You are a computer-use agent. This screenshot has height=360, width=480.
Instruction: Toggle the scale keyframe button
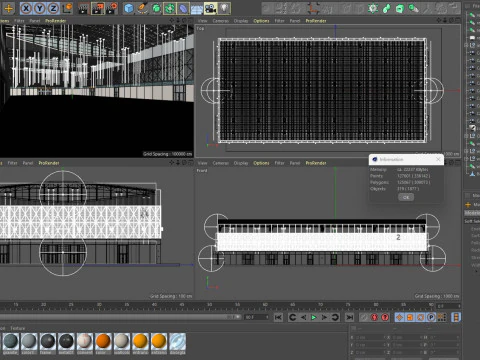pos(410,317)
